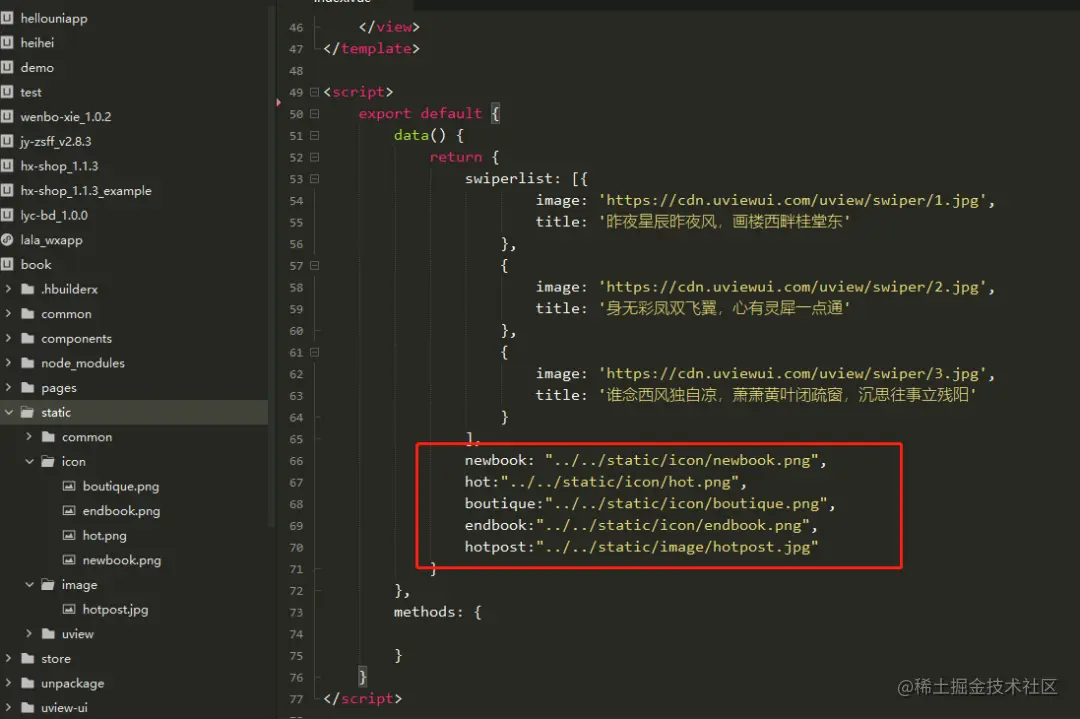
Task: Click line number 62 in gutter
Action: (x=296, y=374)
